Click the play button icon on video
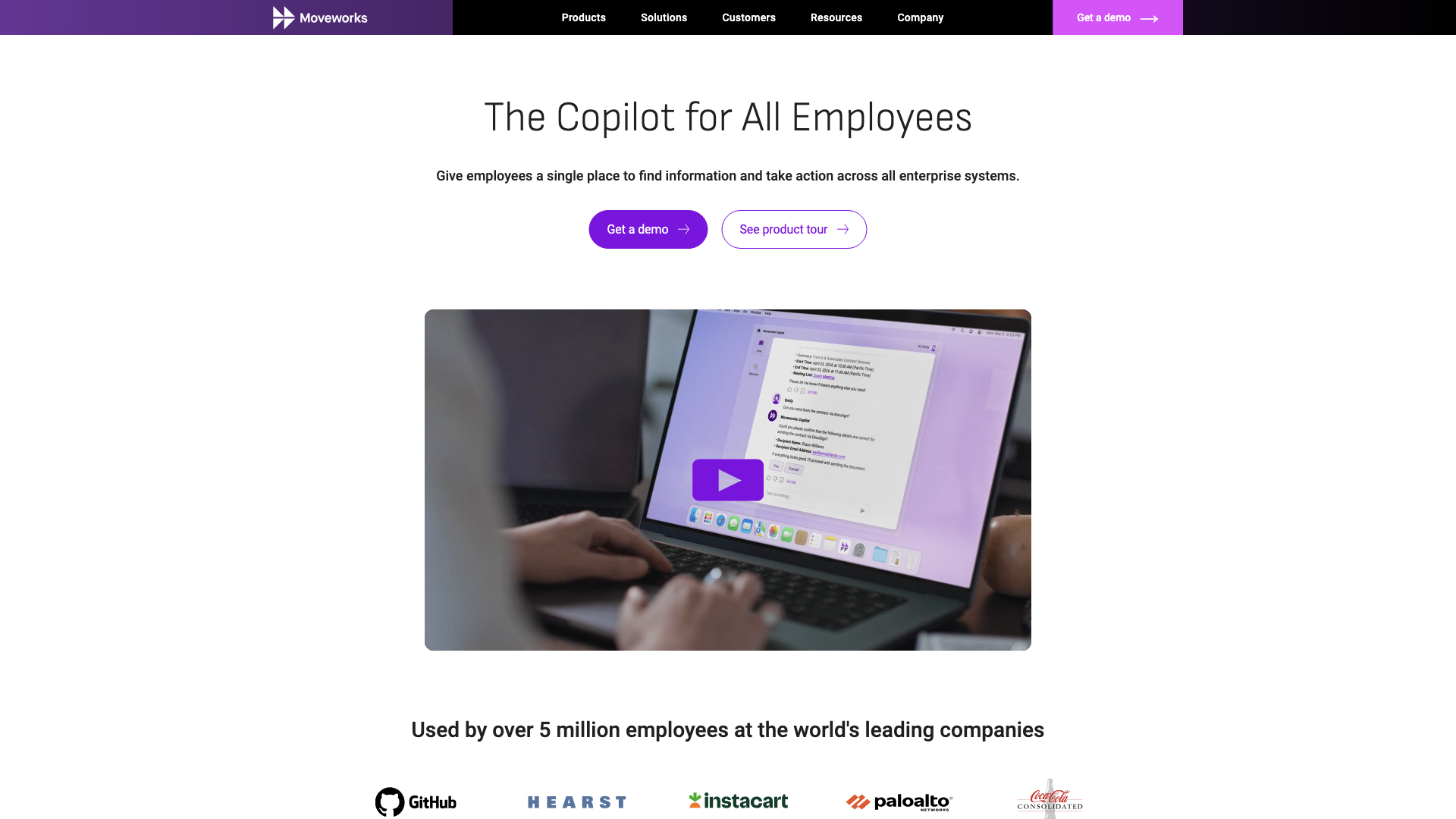The image size is (1456, 819). [728, 480]
